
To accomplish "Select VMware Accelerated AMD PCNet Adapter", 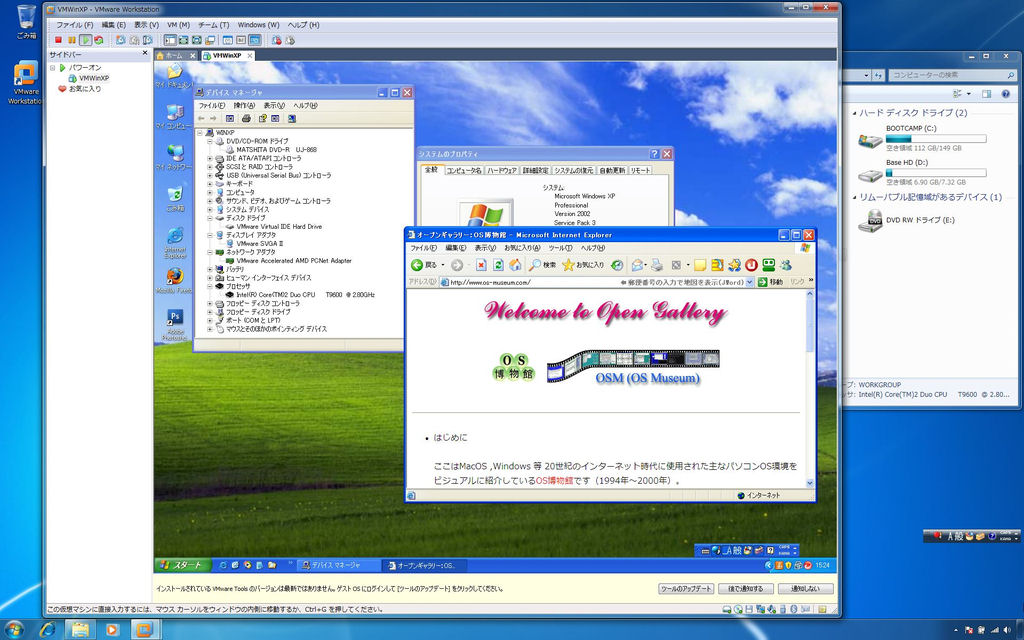I will 294,261.
